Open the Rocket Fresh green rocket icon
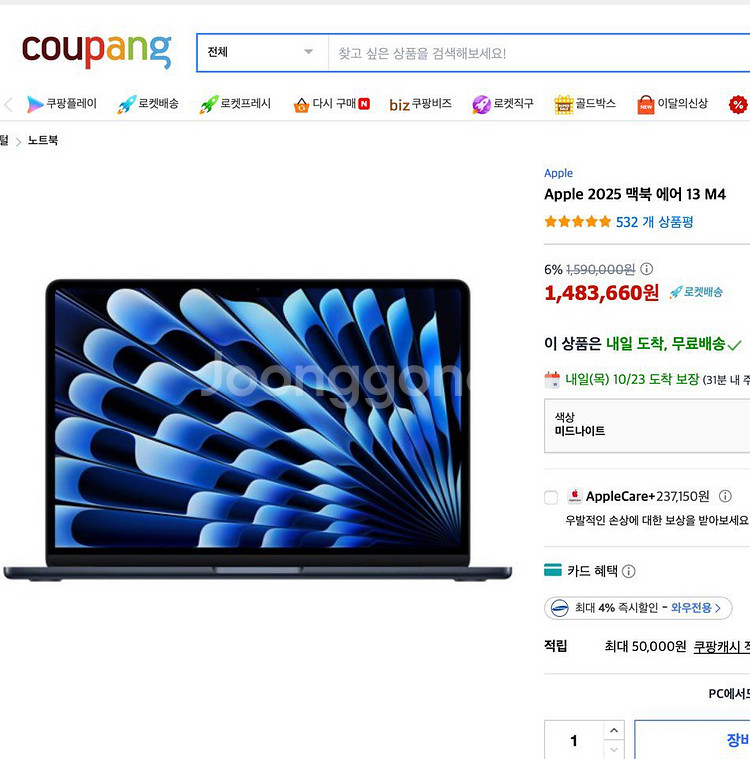750x759 pixels. point(209,104)
